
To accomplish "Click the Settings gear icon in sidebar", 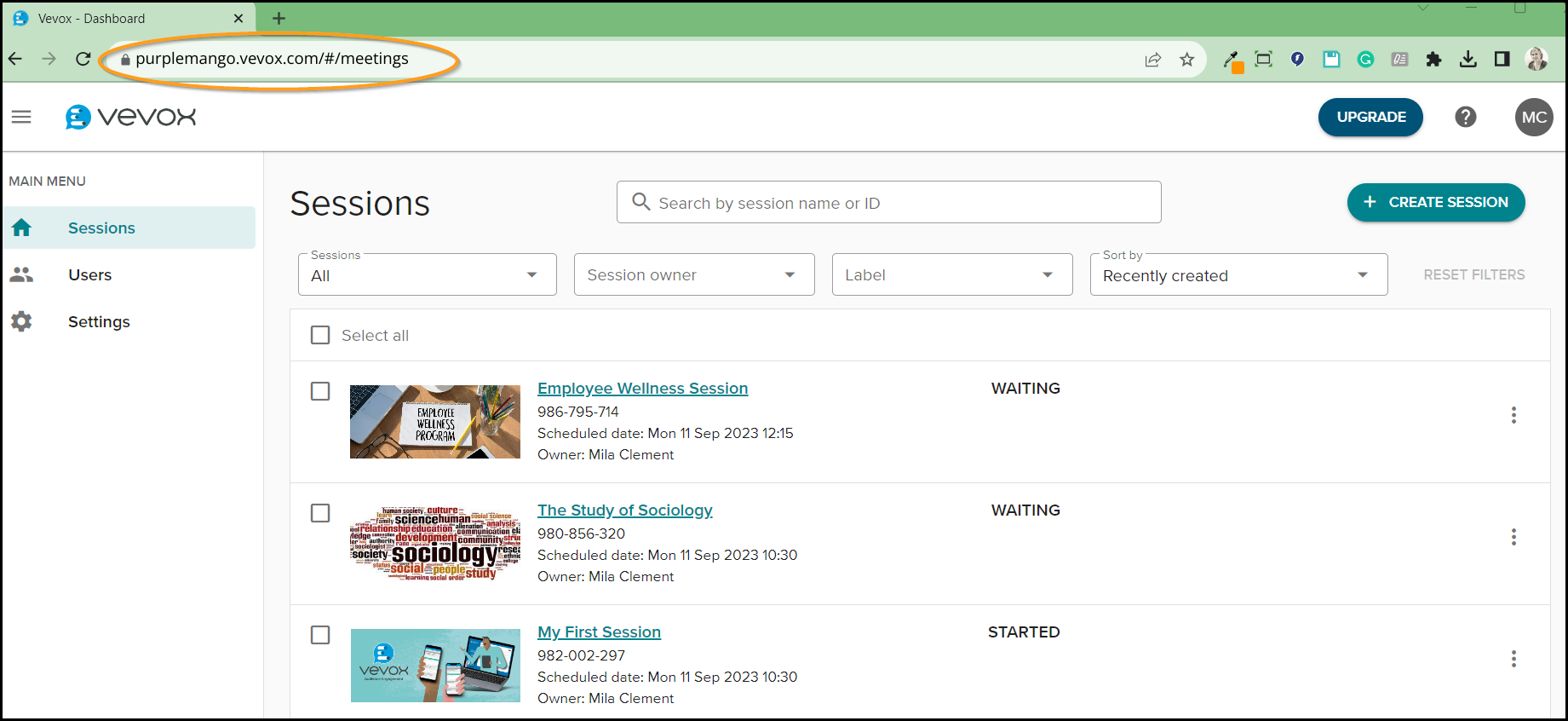I will point(21,321).
